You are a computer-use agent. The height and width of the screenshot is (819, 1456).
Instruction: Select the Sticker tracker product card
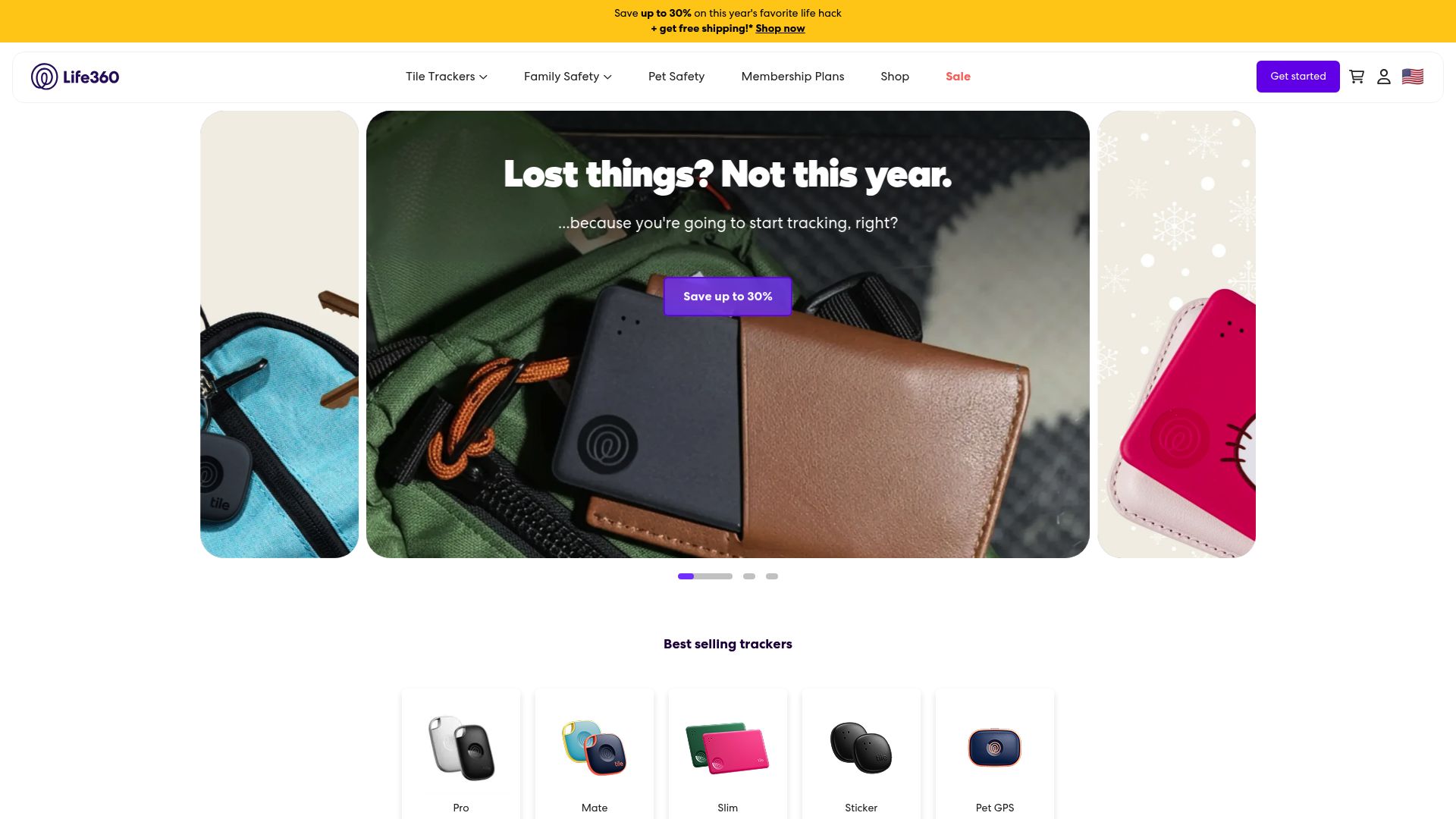pyautogui.click(x=861, y=754)
